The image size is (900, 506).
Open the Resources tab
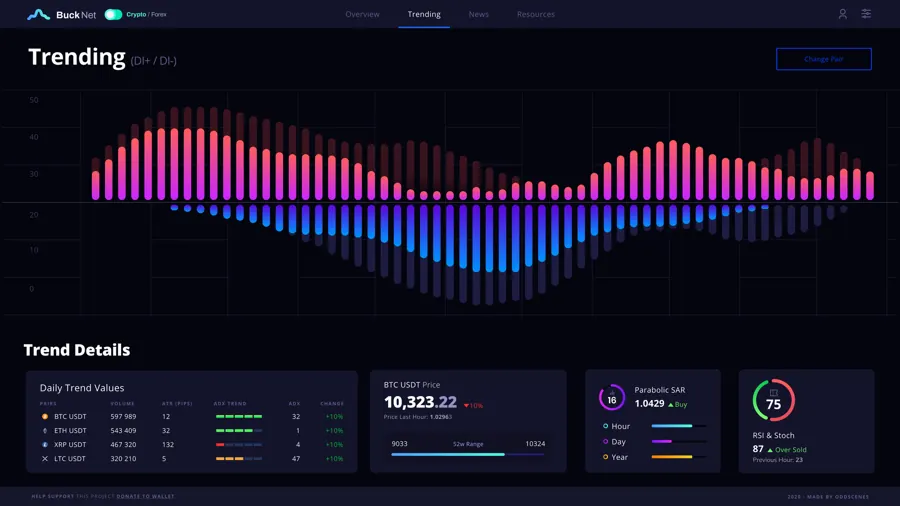click(536, 14)
